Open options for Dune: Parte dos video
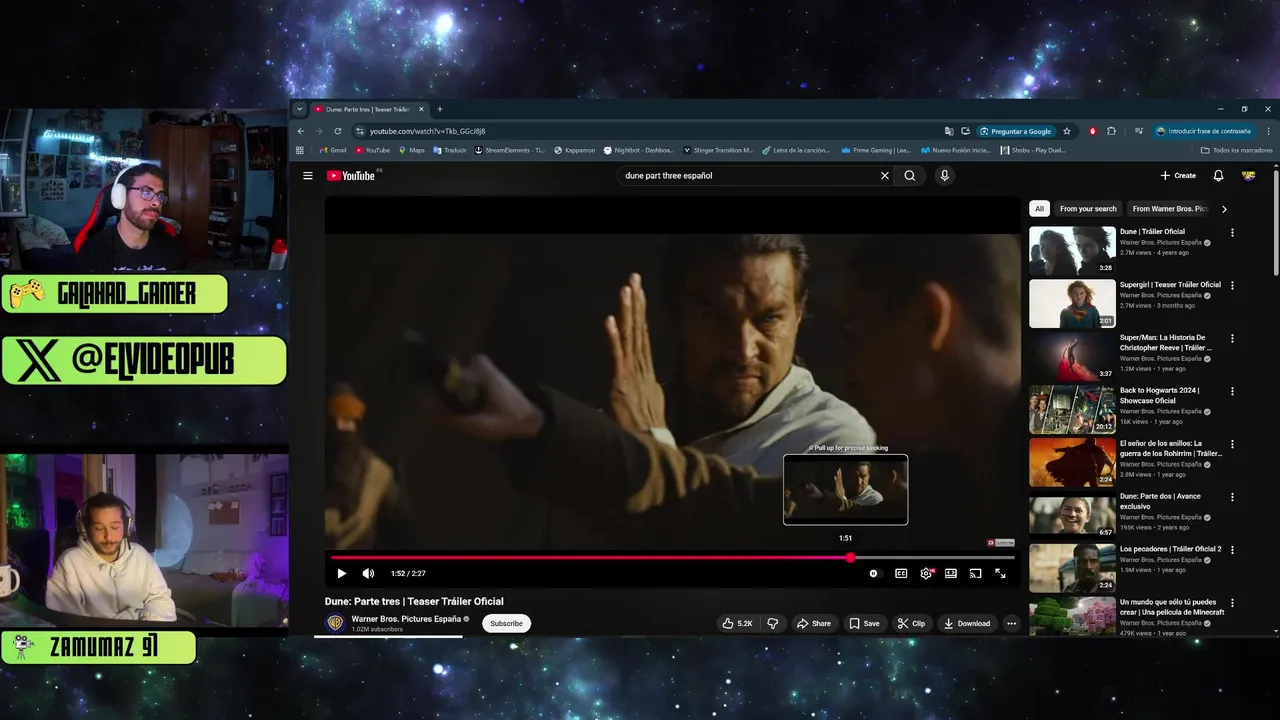The height and width of the screenshot is (720, 1280). pos(1232,498)
